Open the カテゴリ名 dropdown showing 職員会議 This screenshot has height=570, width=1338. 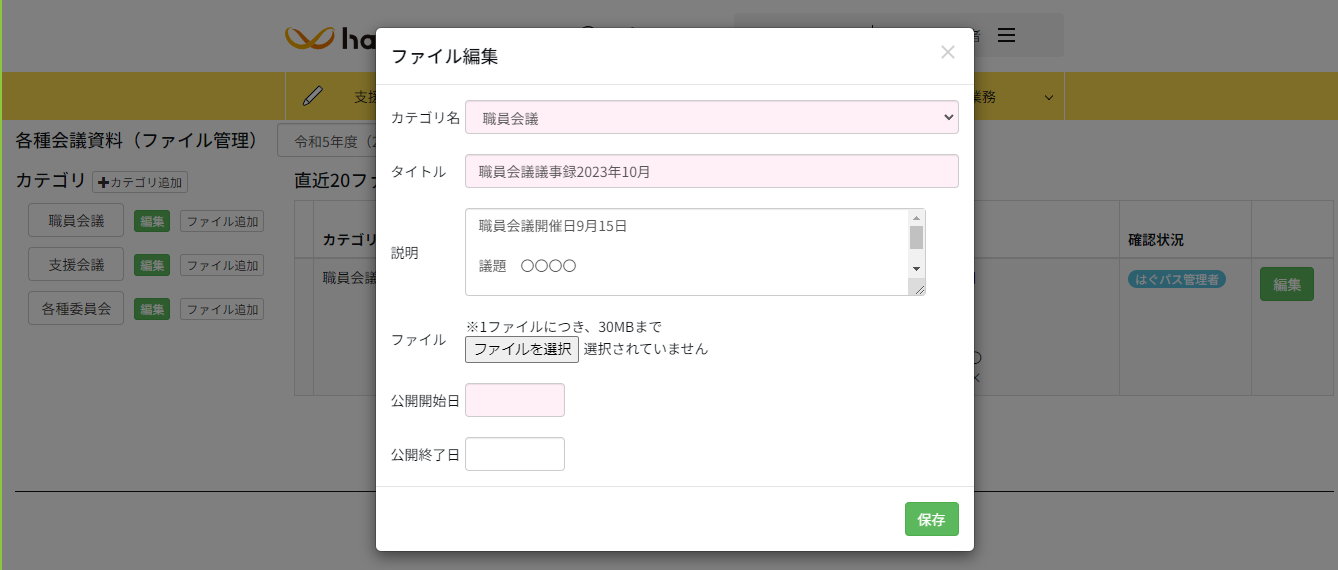(x=712, y=117)
